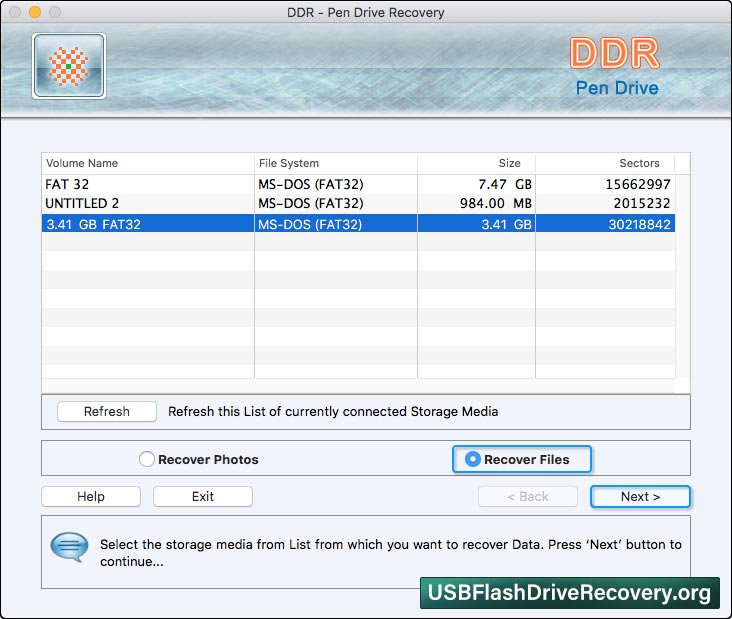
Task: Open the Help button
Action: (x=91, y=496)
